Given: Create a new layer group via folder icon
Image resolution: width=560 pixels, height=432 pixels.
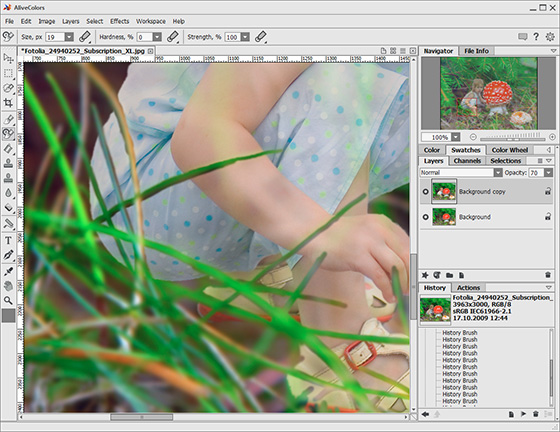Looking at the screenshot, I should click(x=449, y=275).
